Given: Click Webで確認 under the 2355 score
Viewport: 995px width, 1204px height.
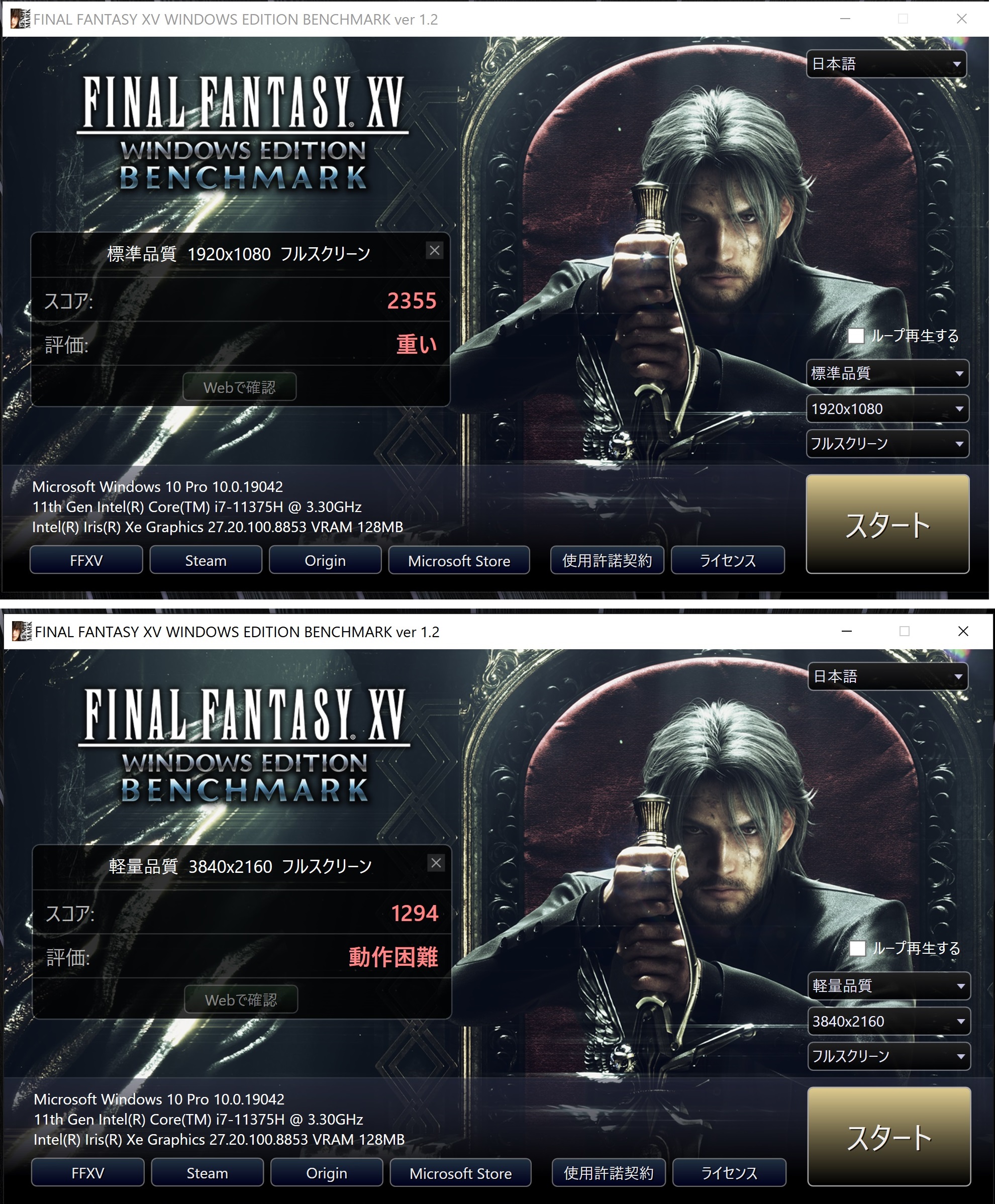Looking at the screenshot, I should 240,387.
